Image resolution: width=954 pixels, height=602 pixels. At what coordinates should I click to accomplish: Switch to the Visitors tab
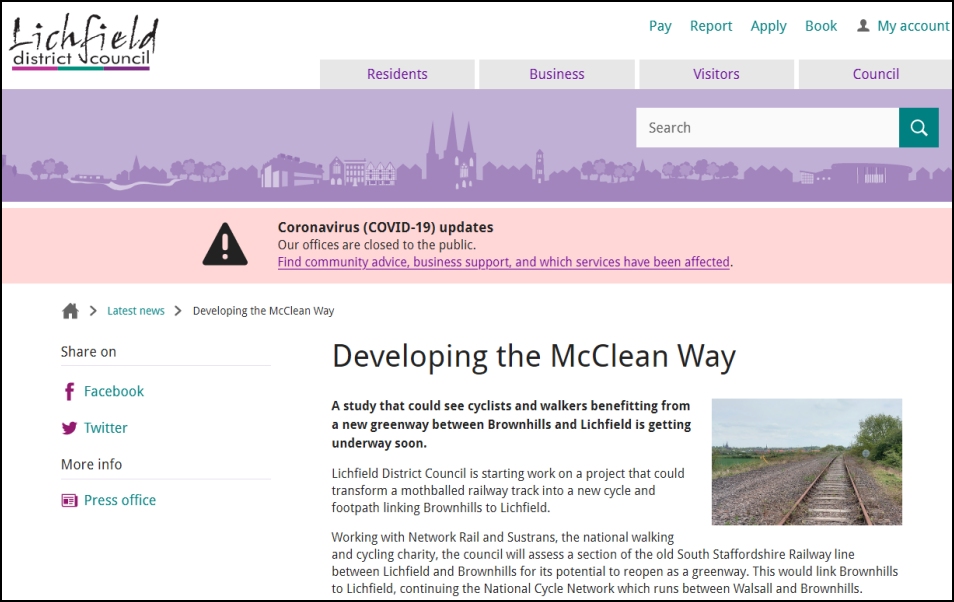pos(716,74)
